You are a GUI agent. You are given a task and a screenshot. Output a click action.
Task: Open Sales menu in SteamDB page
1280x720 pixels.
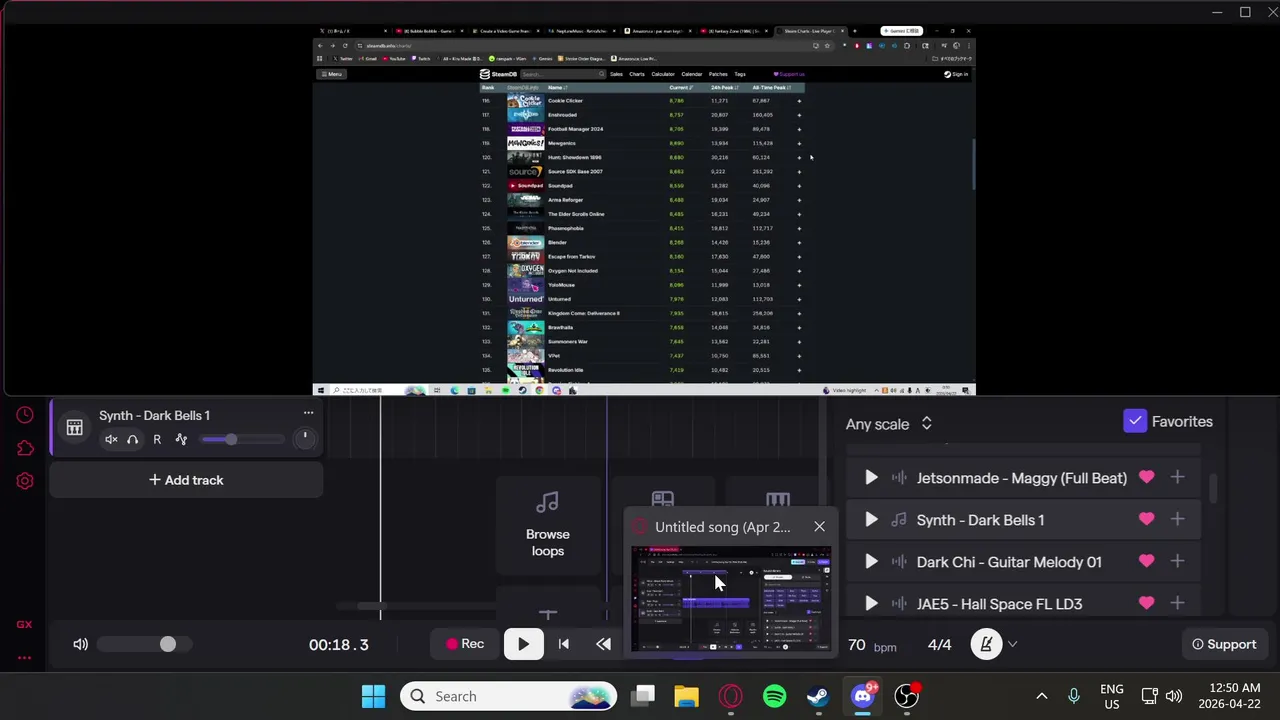click(616, 74)
